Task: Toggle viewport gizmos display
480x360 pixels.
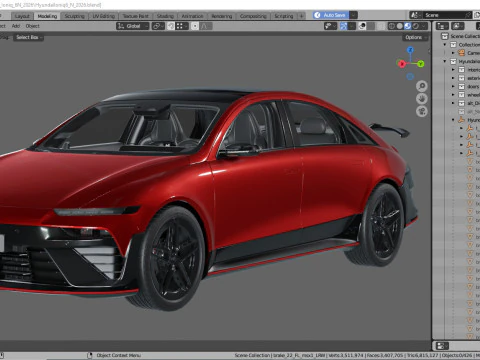Action: tap(344, 26)
